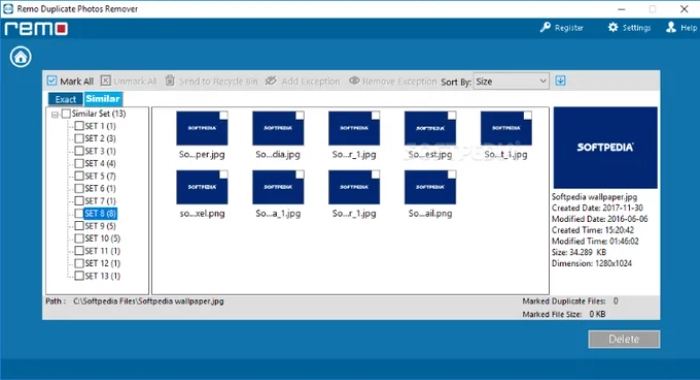This screenshot has width=700, height=380.
Task: Open the Settings gear icon
Action: [613, 27]
